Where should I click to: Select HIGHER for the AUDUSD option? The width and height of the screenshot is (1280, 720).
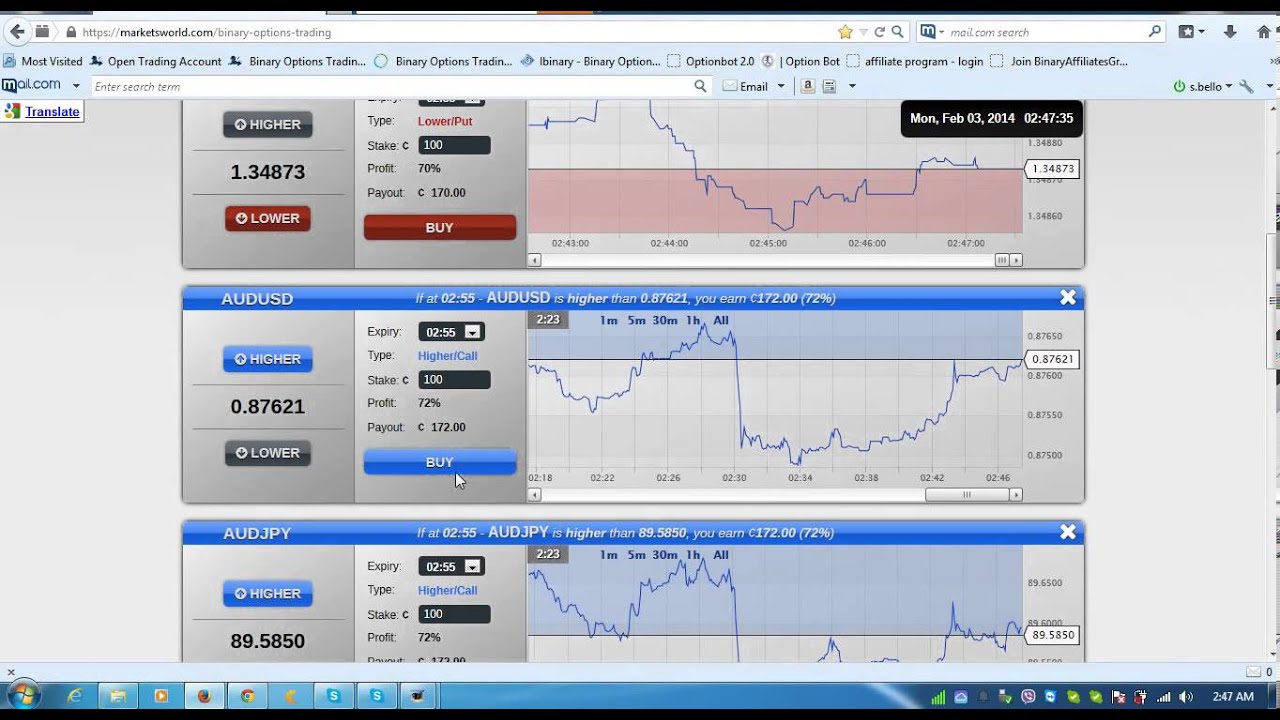pyautogui.click(x=268, y=359)
